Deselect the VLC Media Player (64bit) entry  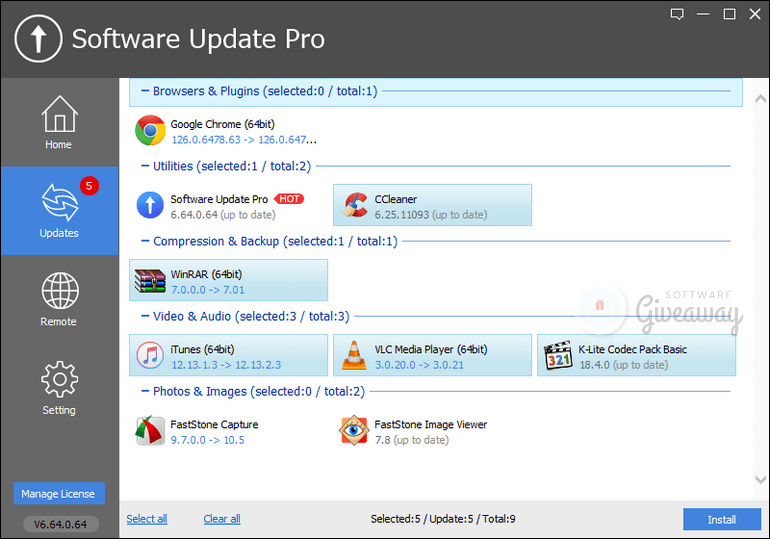point(432,355)
